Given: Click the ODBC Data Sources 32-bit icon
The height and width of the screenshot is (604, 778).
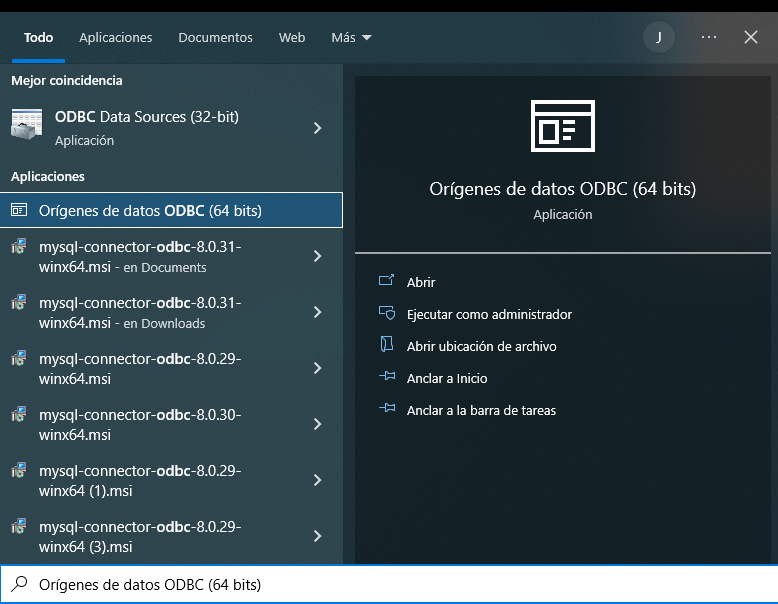Looking at the screenshot, I should click(x=26, y=124).
